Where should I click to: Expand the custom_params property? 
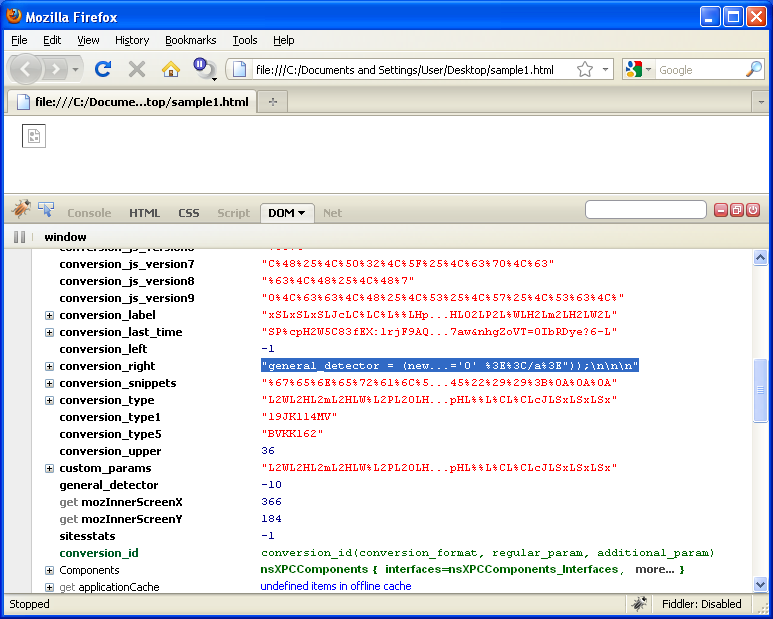49,468
